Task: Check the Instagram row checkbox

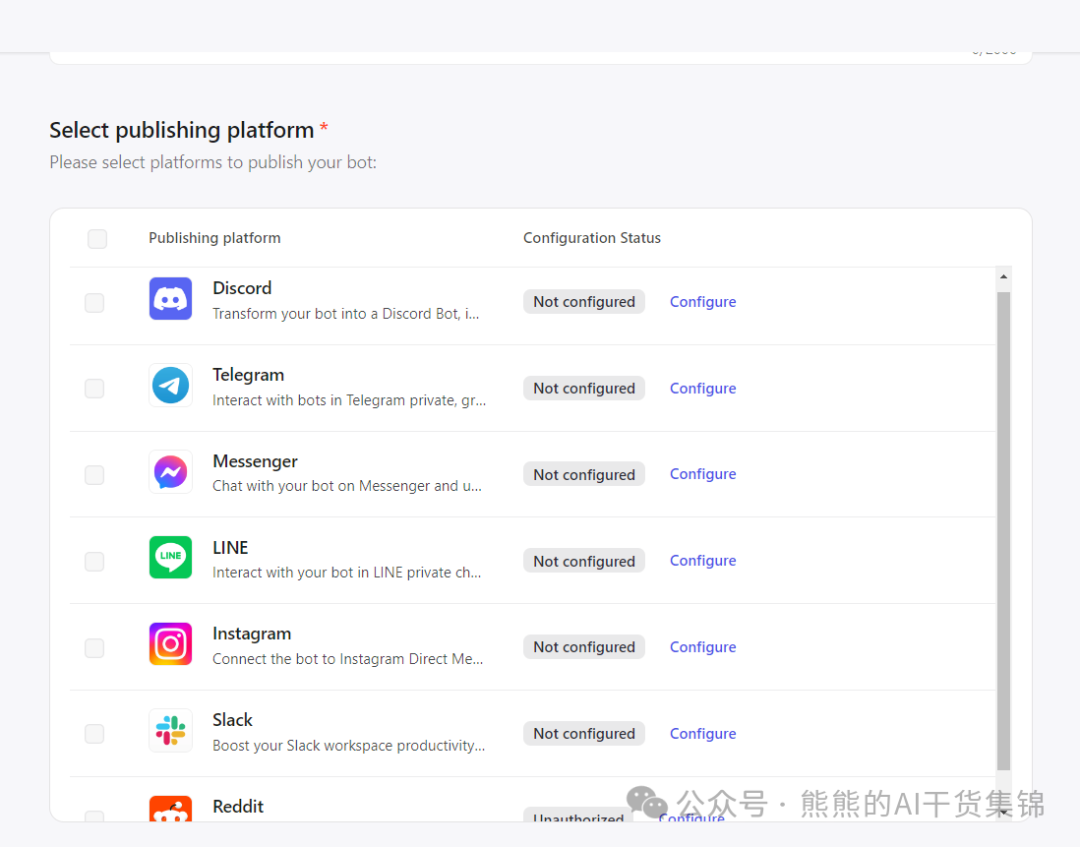Action: pyautogui.click(x=94, y=648)
